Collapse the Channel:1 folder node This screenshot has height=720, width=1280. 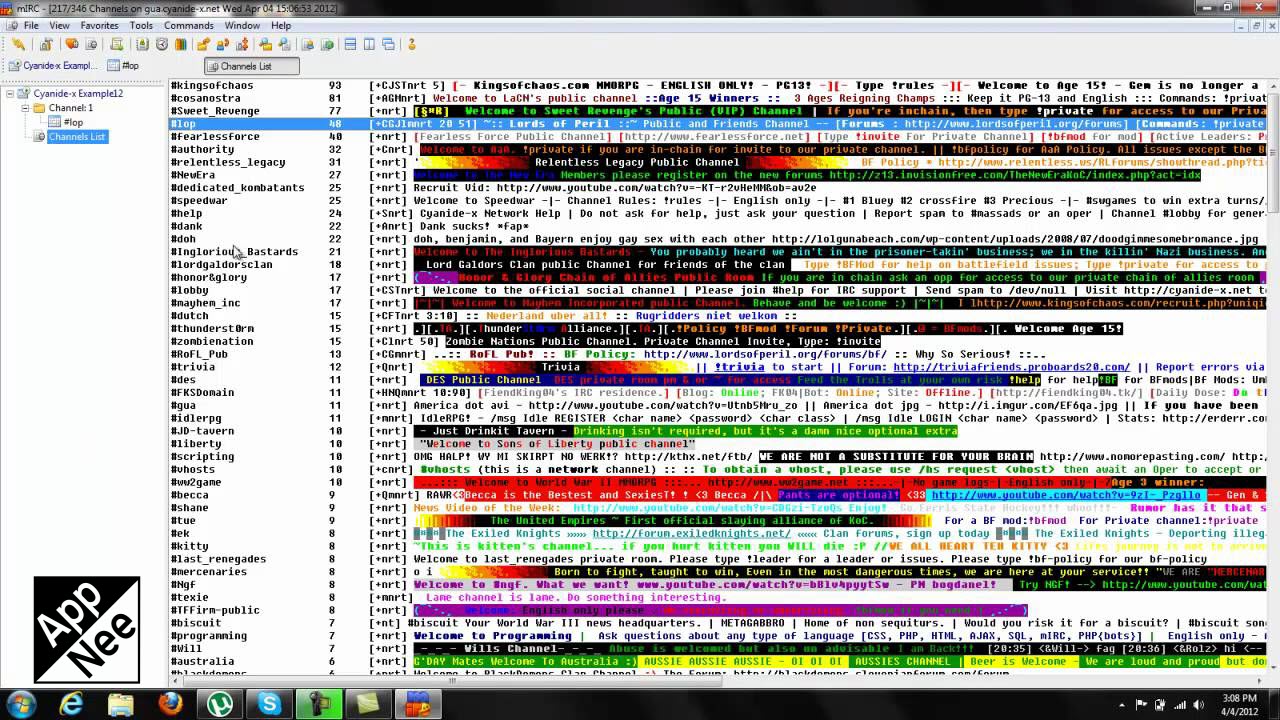[24, 107]
